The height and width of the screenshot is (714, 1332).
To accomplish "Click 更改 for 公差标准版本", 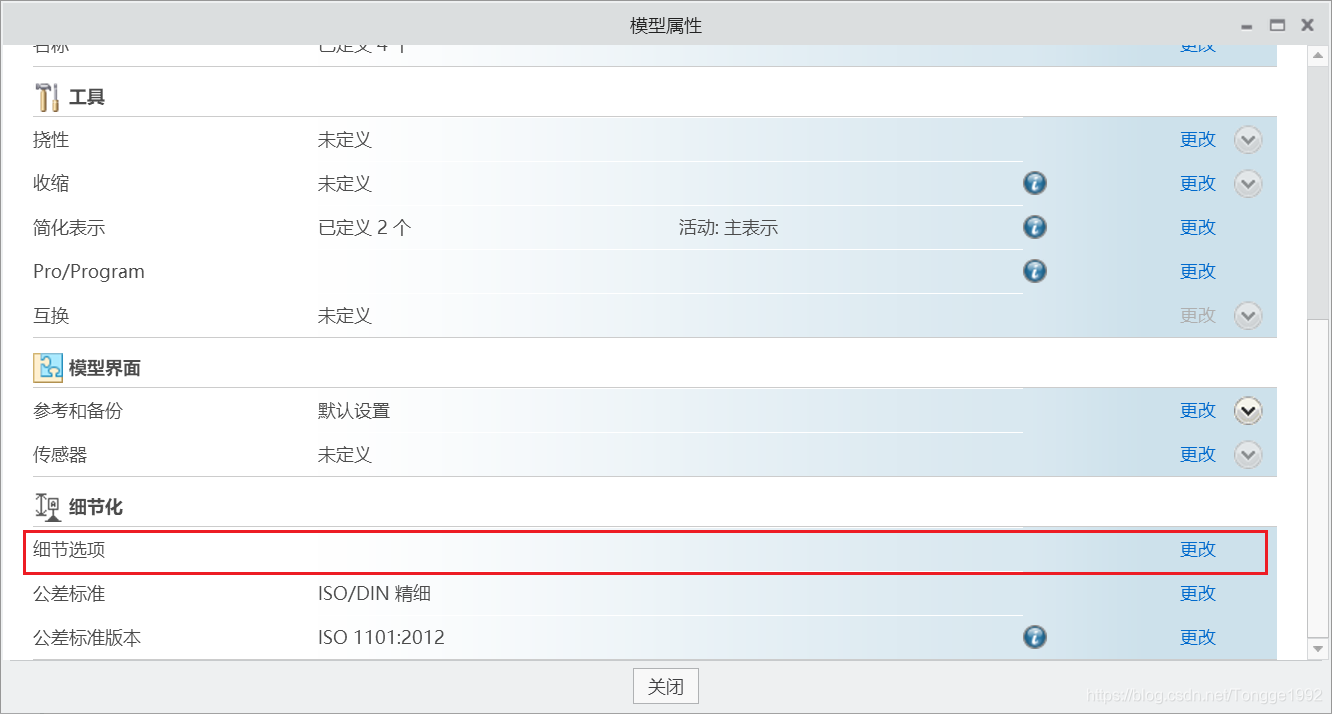I will [1198, 638].
